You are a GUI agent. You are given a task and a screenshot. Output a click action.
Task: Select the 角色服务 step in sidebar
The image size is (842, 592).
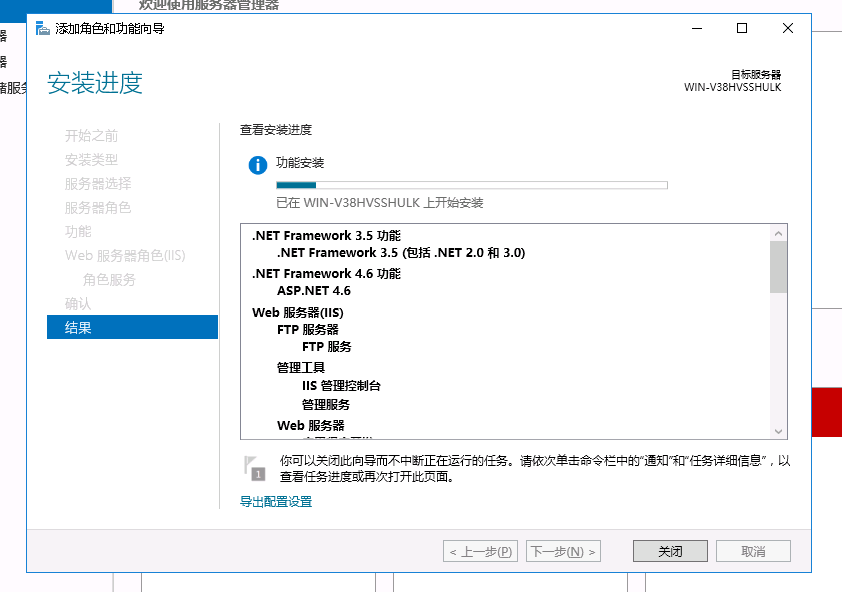coord(109,279)
